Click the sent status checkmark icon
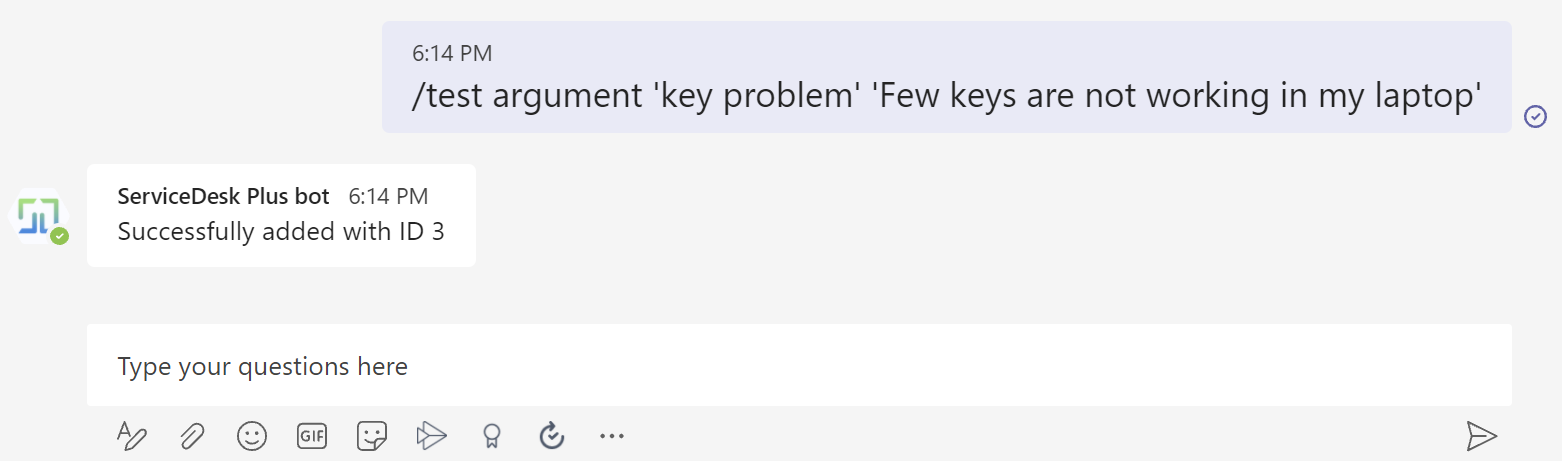1562x461 pixels. coord(1535,117)
